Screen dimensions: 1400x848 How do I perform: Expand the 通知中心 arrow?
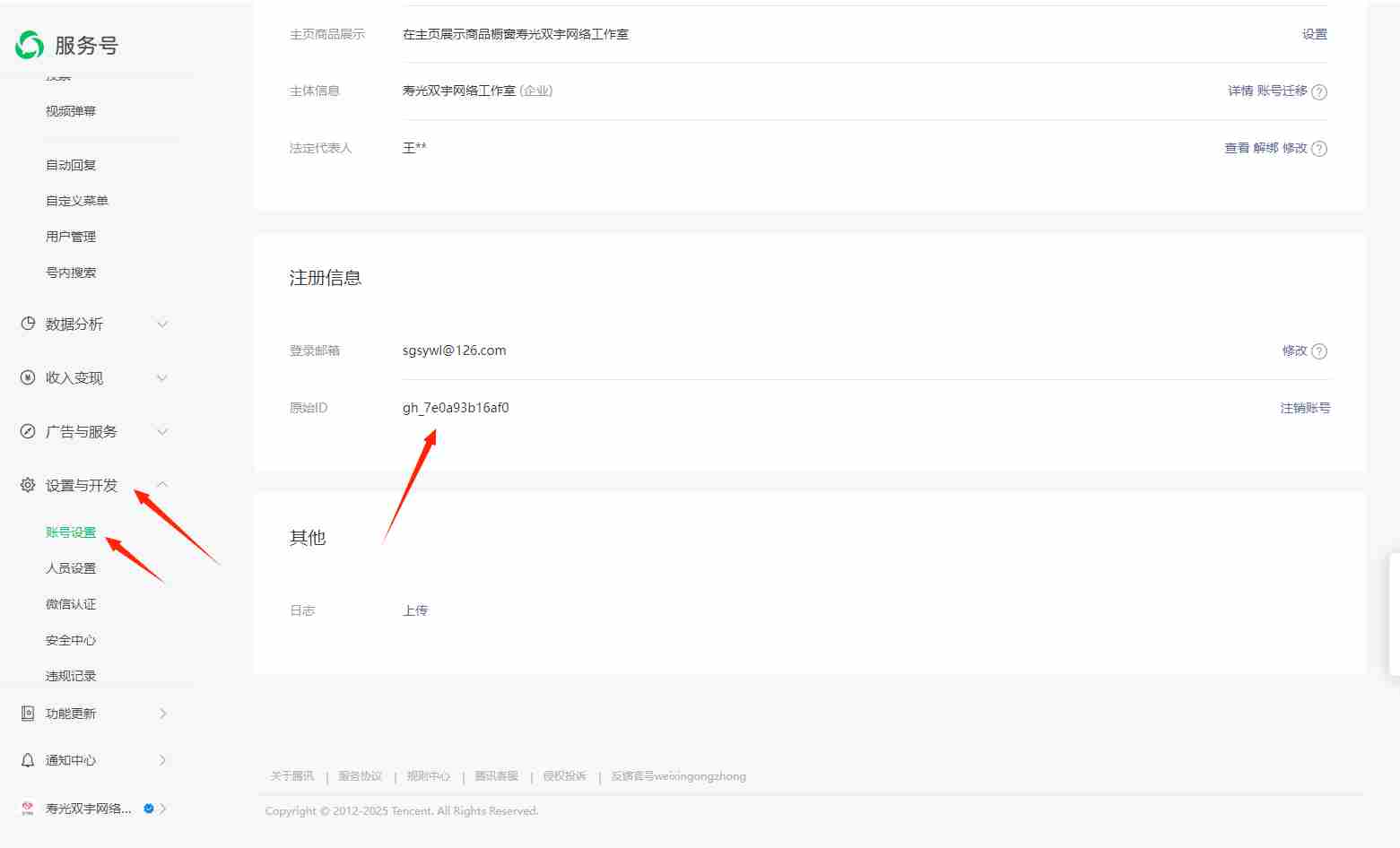point(162,759)
